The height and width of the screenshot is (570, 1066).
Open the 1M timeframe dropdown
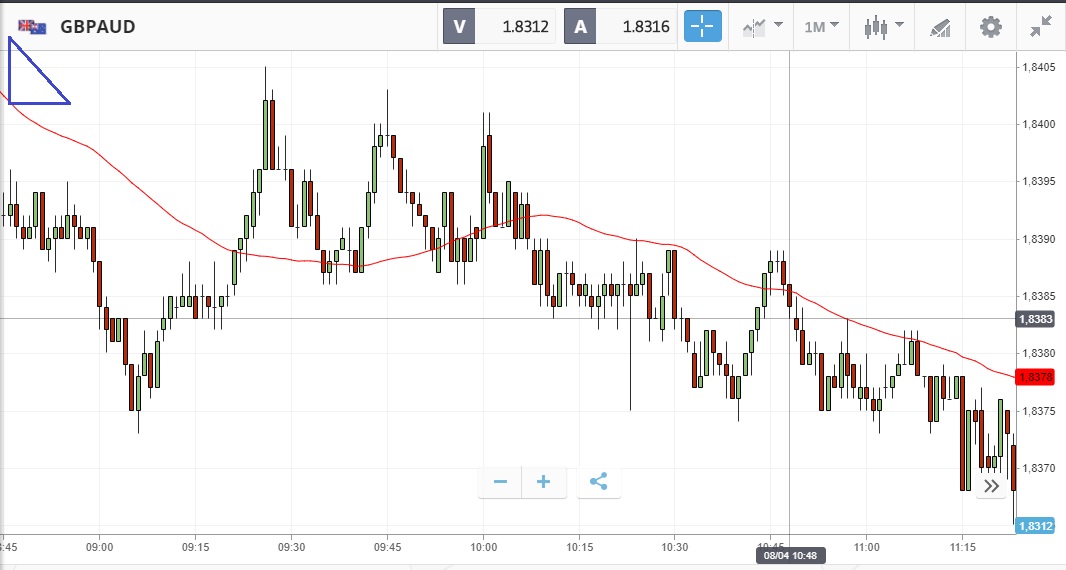point(821,27)
